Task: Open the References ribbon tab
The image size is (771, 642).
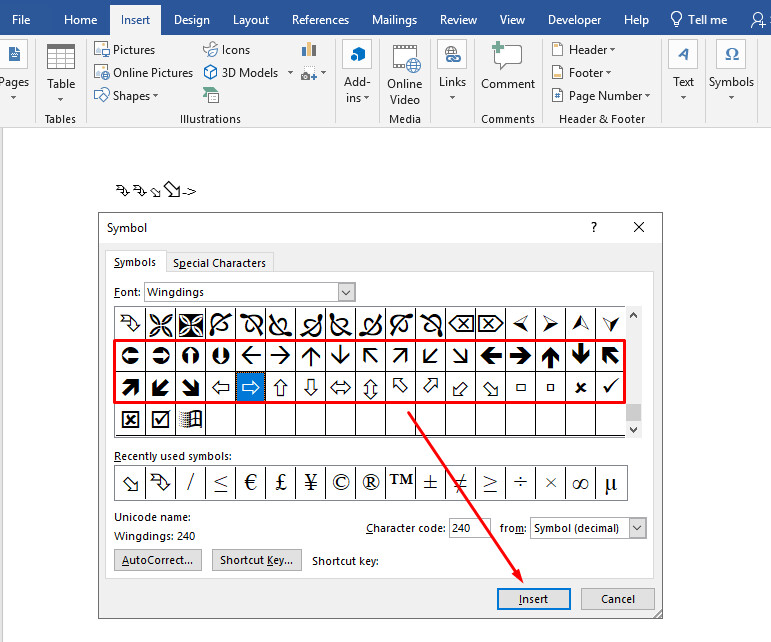Action: tap(320, 20)
